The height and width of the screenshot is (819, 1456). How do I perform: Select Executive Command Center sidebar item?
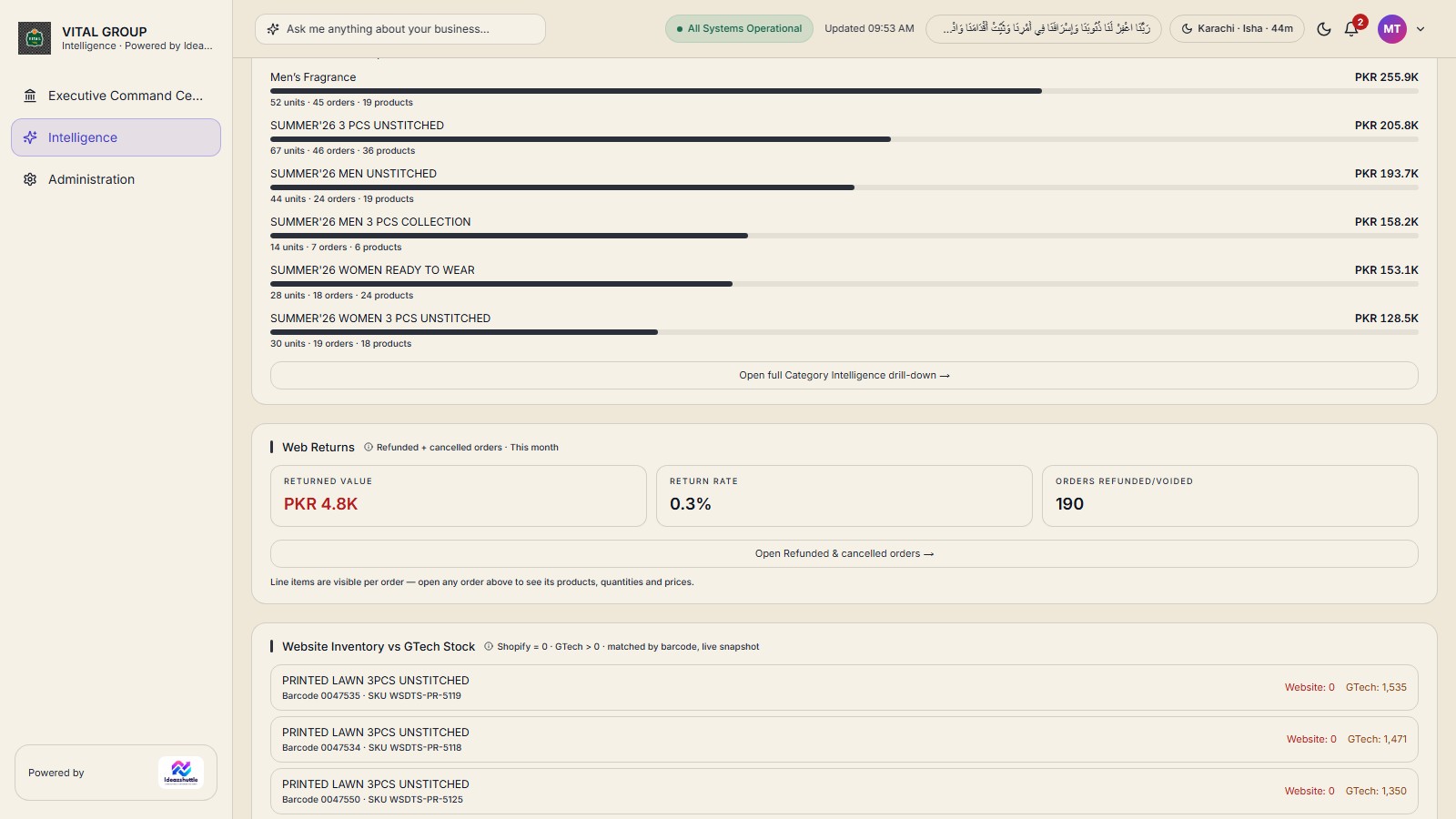[116, 96]
